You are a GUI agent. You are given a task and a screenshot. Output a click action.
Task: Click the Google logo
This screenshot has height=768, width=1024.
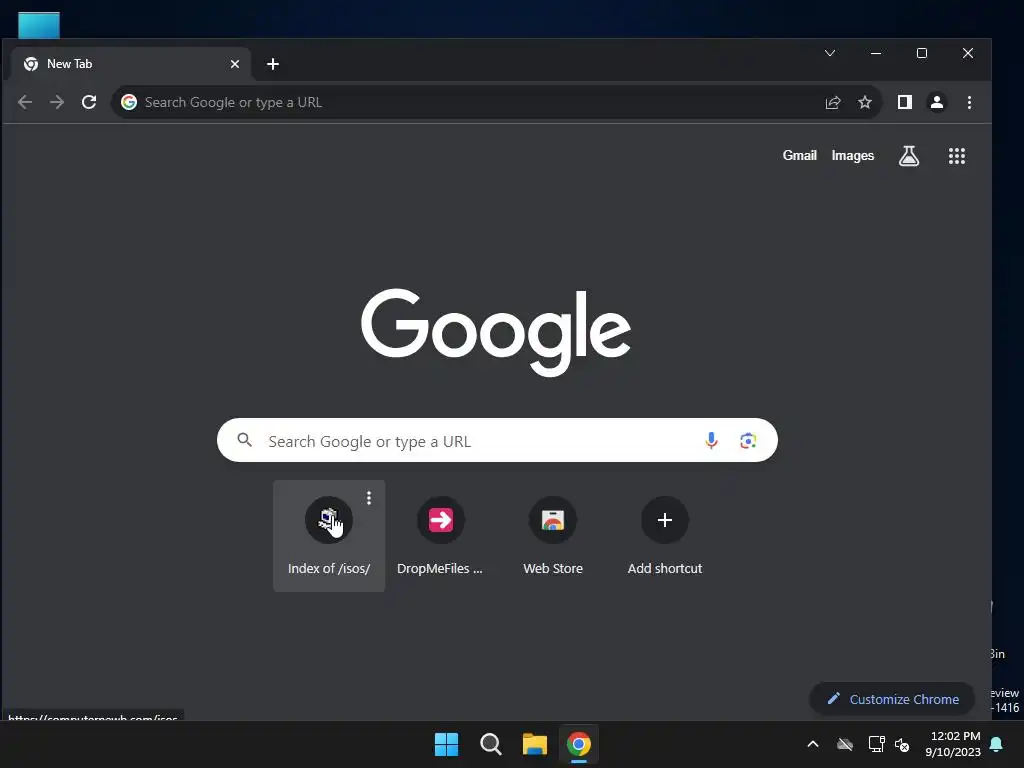[x=496, y=332]
